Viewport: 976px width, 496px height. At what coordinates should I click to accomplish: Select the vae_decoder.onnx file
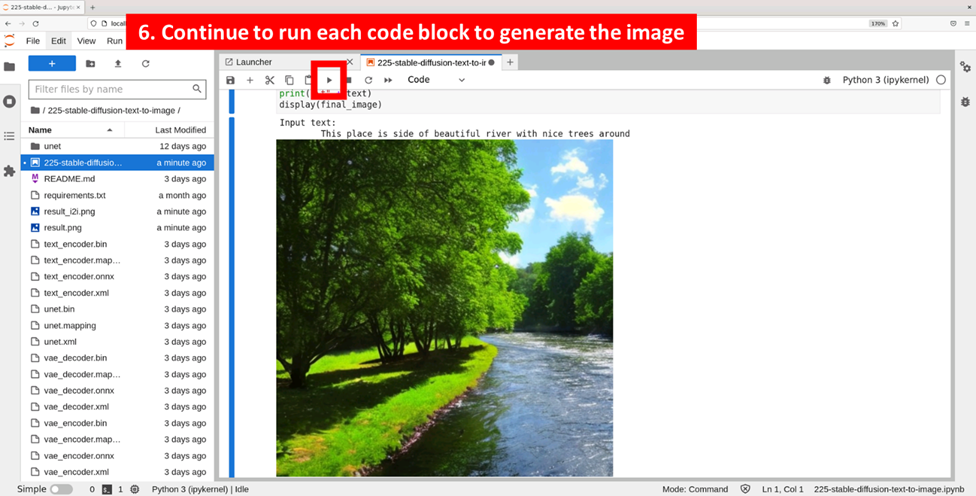pyautogui.click(x=118, y=390)
